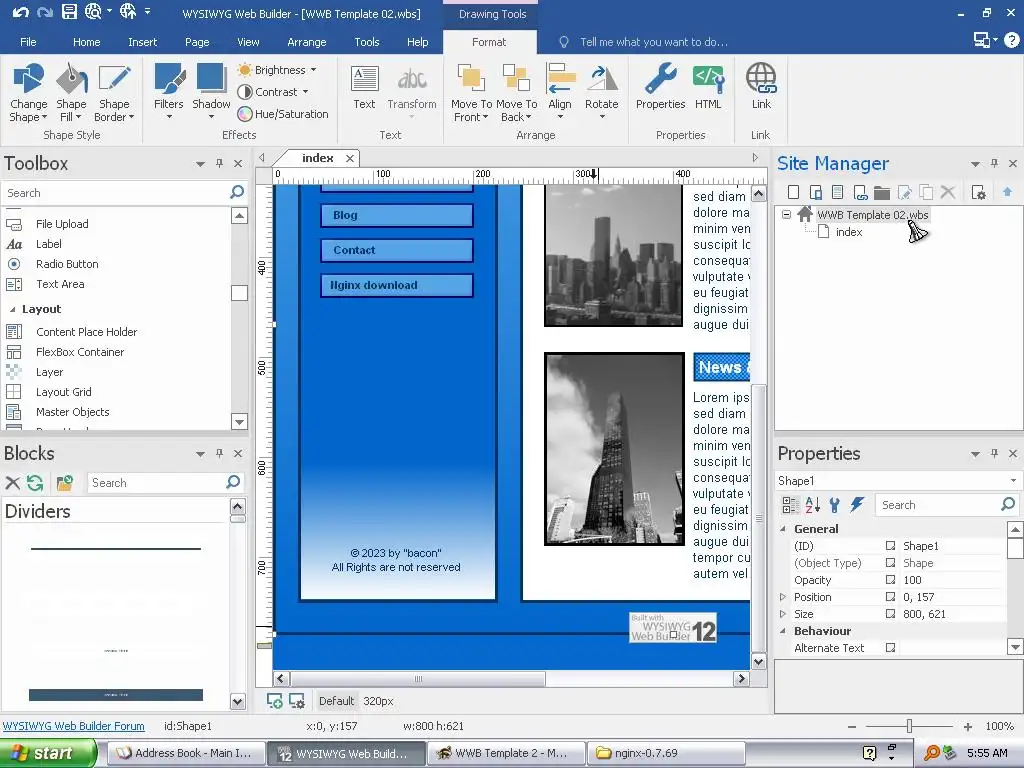This screenshot has width=1024, height=768.
Task: Apply the Shadow effect
Action: 211,91
